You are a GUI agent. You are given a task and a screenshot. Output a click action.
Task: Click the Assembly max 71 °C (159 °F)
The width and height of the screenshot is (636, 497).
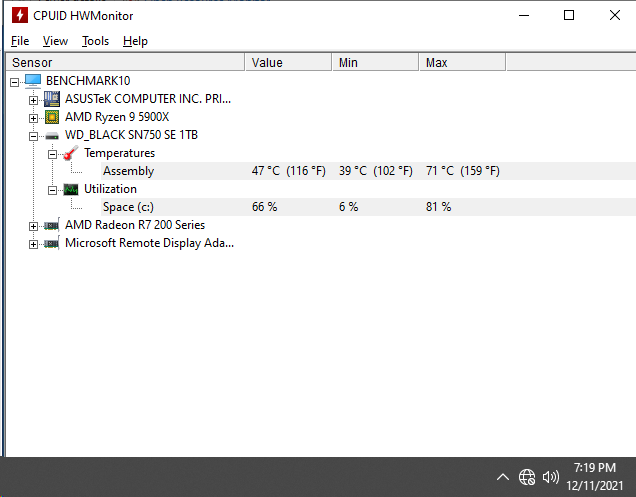tap(463, 171)
